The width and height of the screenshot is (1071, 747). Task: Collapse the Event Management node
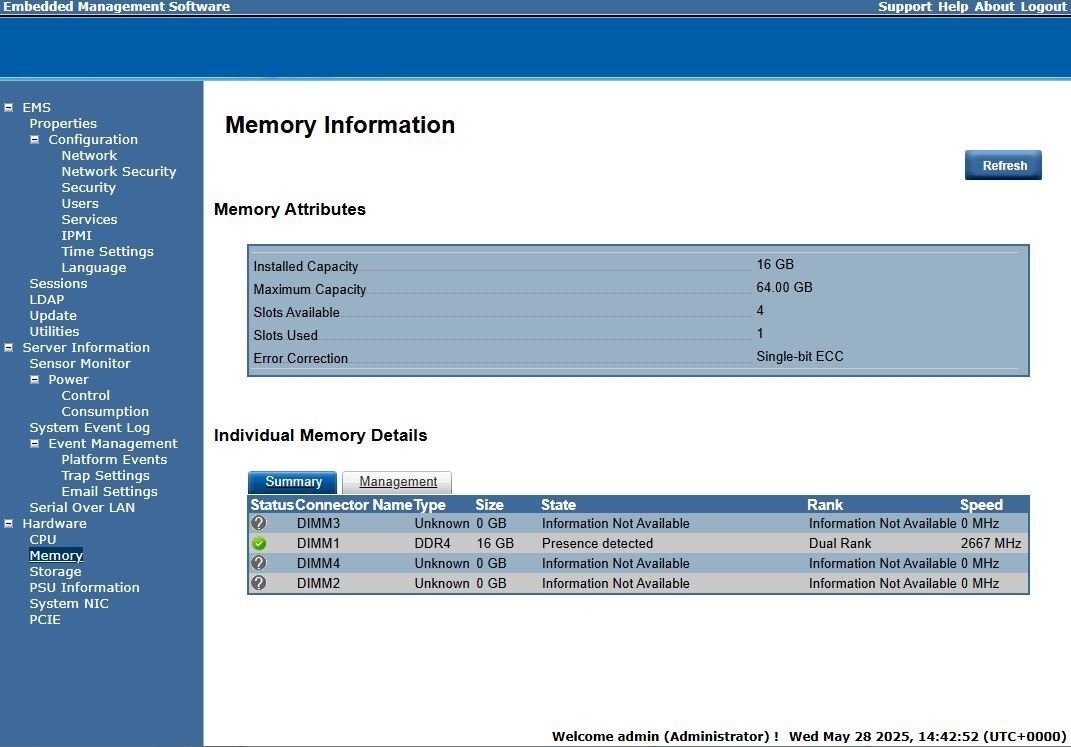(34, 444)
